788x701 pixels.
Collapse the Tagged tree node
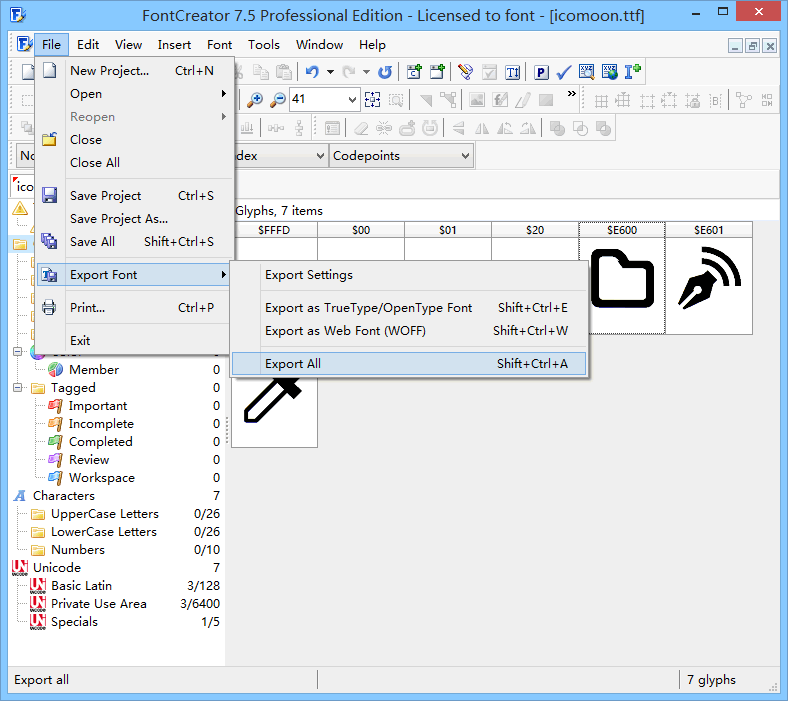click(x=18, y=387)
